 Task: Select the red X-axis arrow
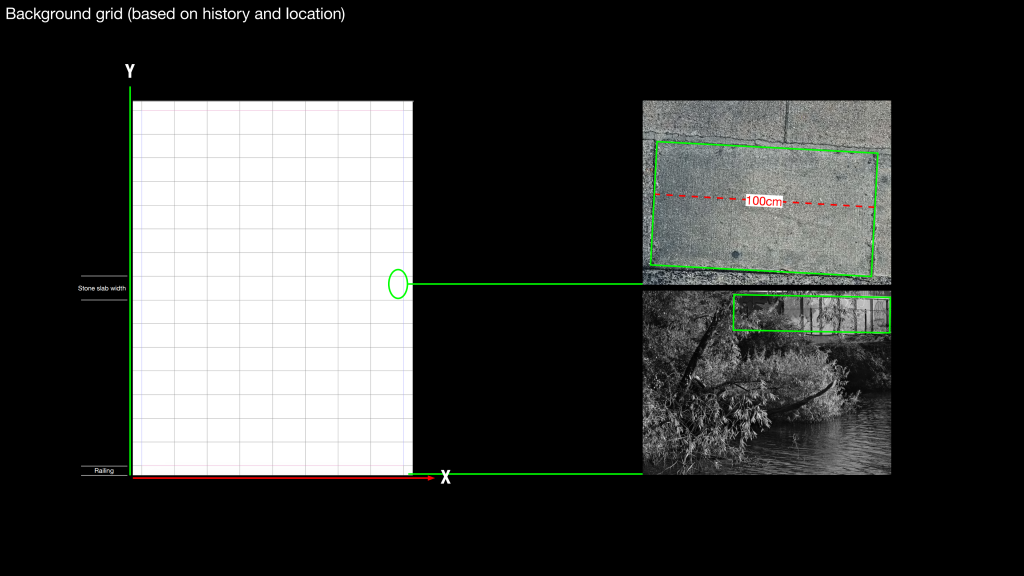(282, 478)
